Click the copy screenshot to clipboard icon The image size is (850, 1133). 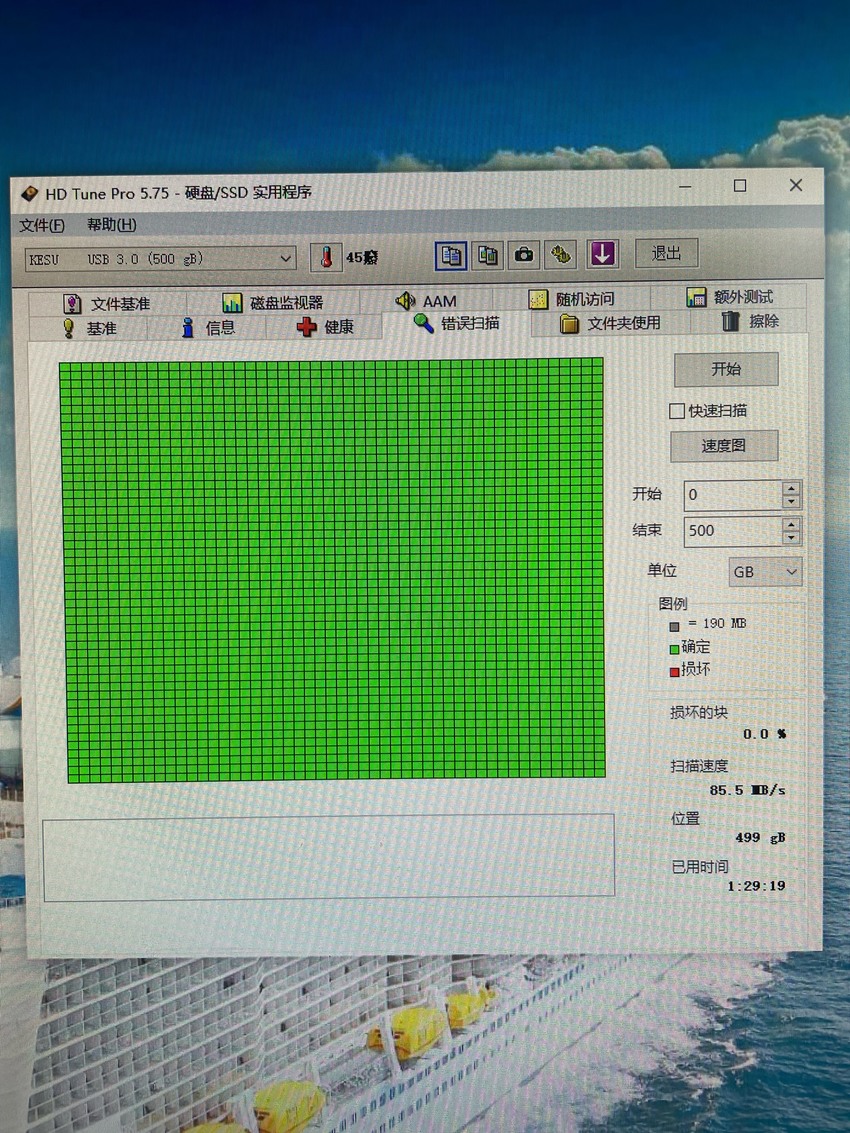tap(488, 255)
